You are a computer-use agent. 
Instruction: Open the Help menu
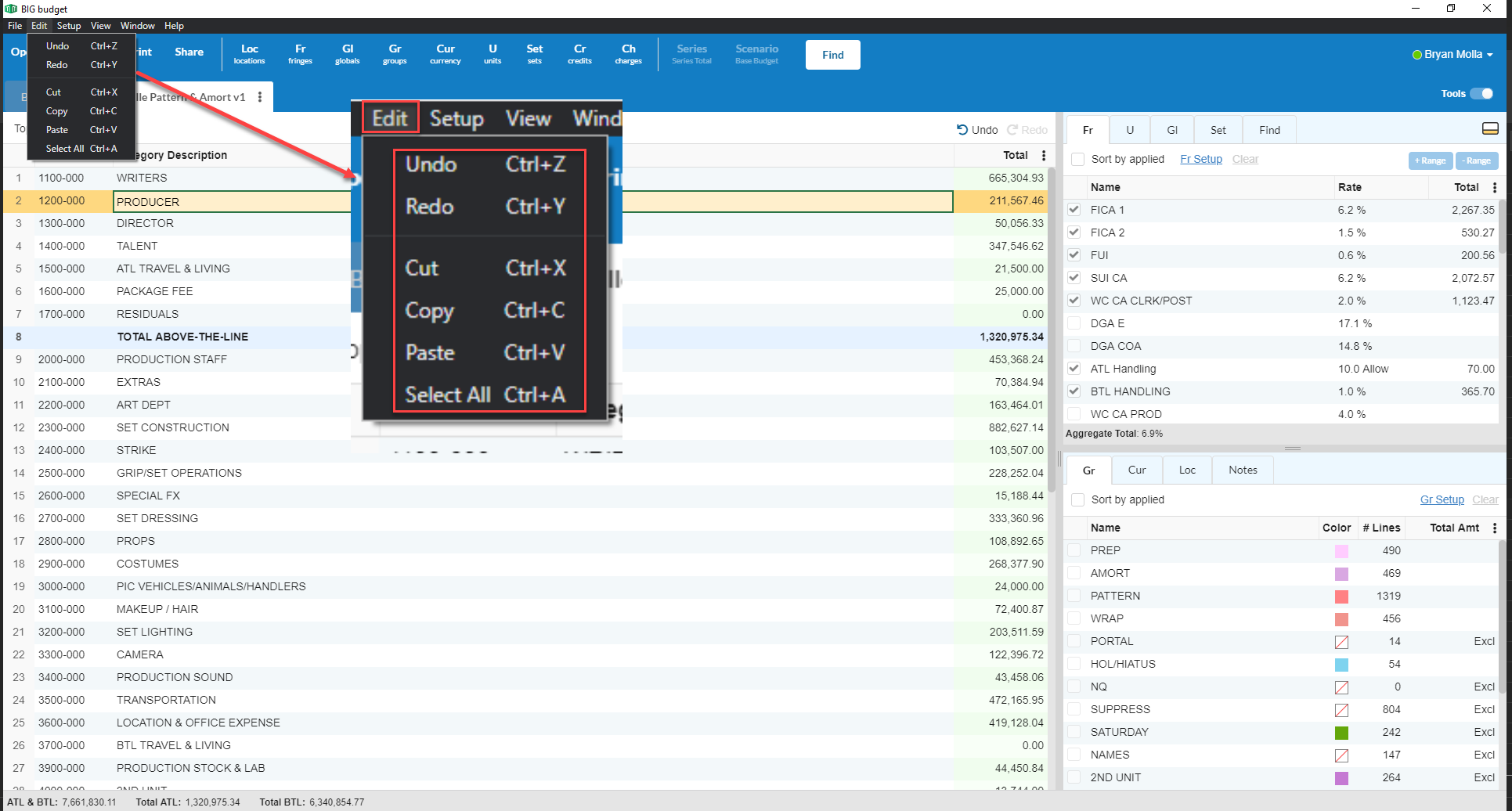click(x=174, y=26)
